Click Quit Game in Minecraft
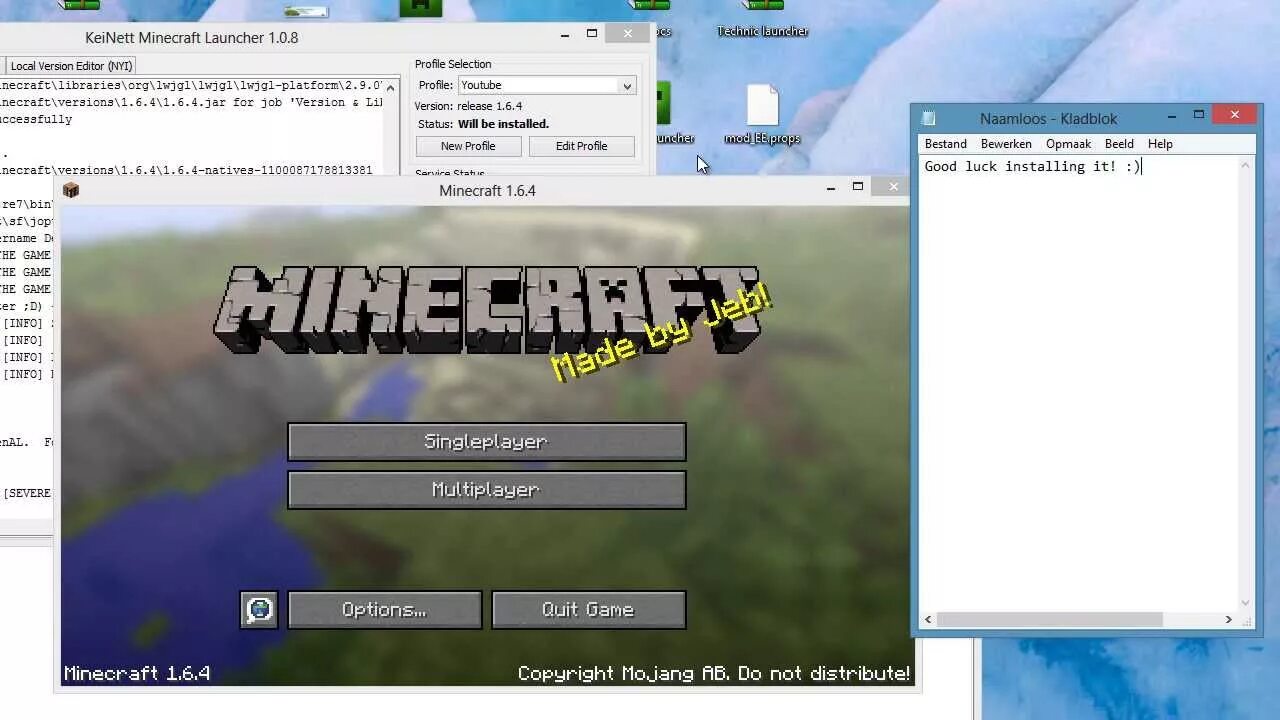This screenshot has width=1280, height=720. point(588,610)
